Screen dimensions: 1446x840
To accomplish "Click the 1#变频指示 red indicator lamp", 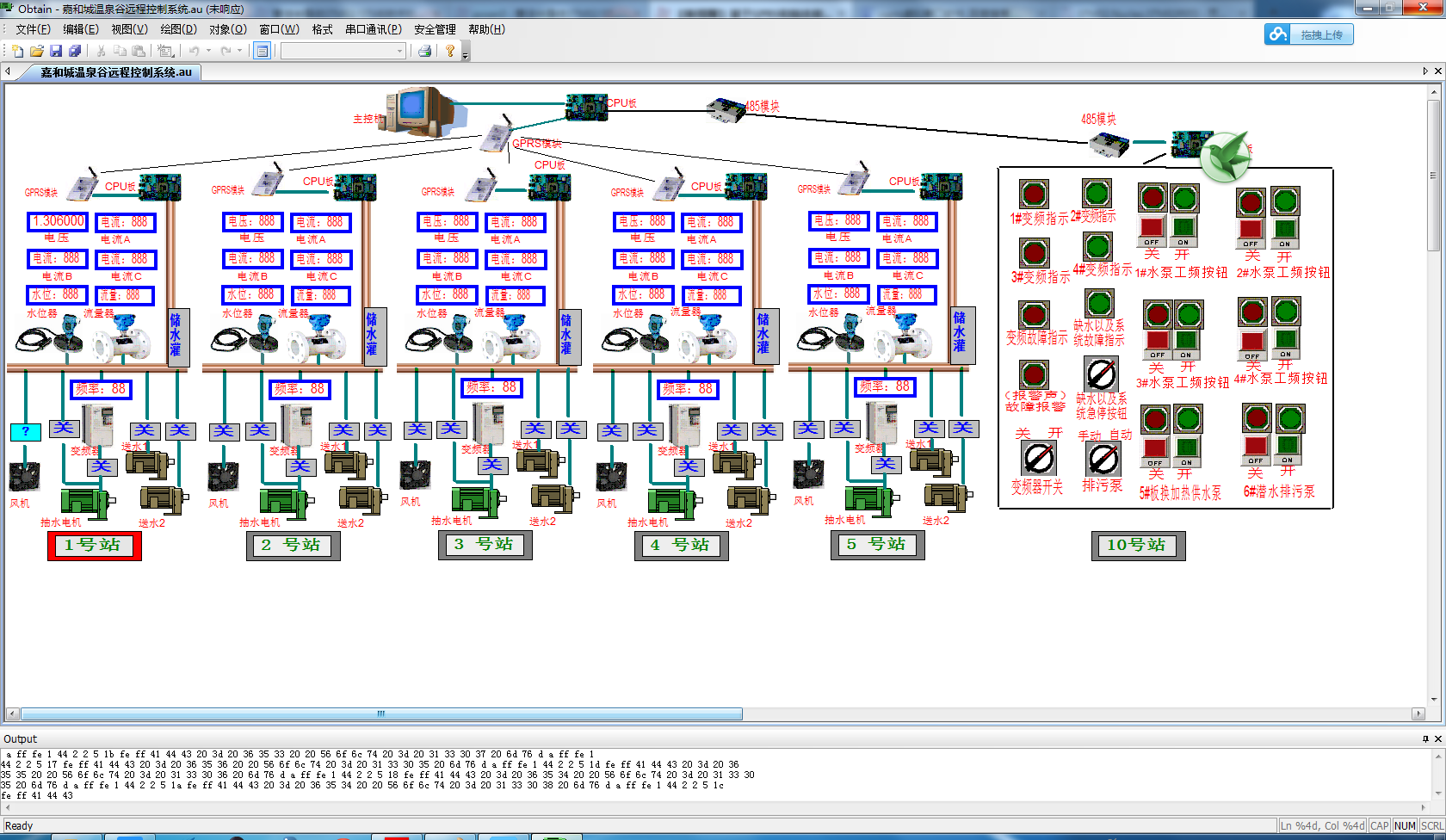I will (1034, 195).
